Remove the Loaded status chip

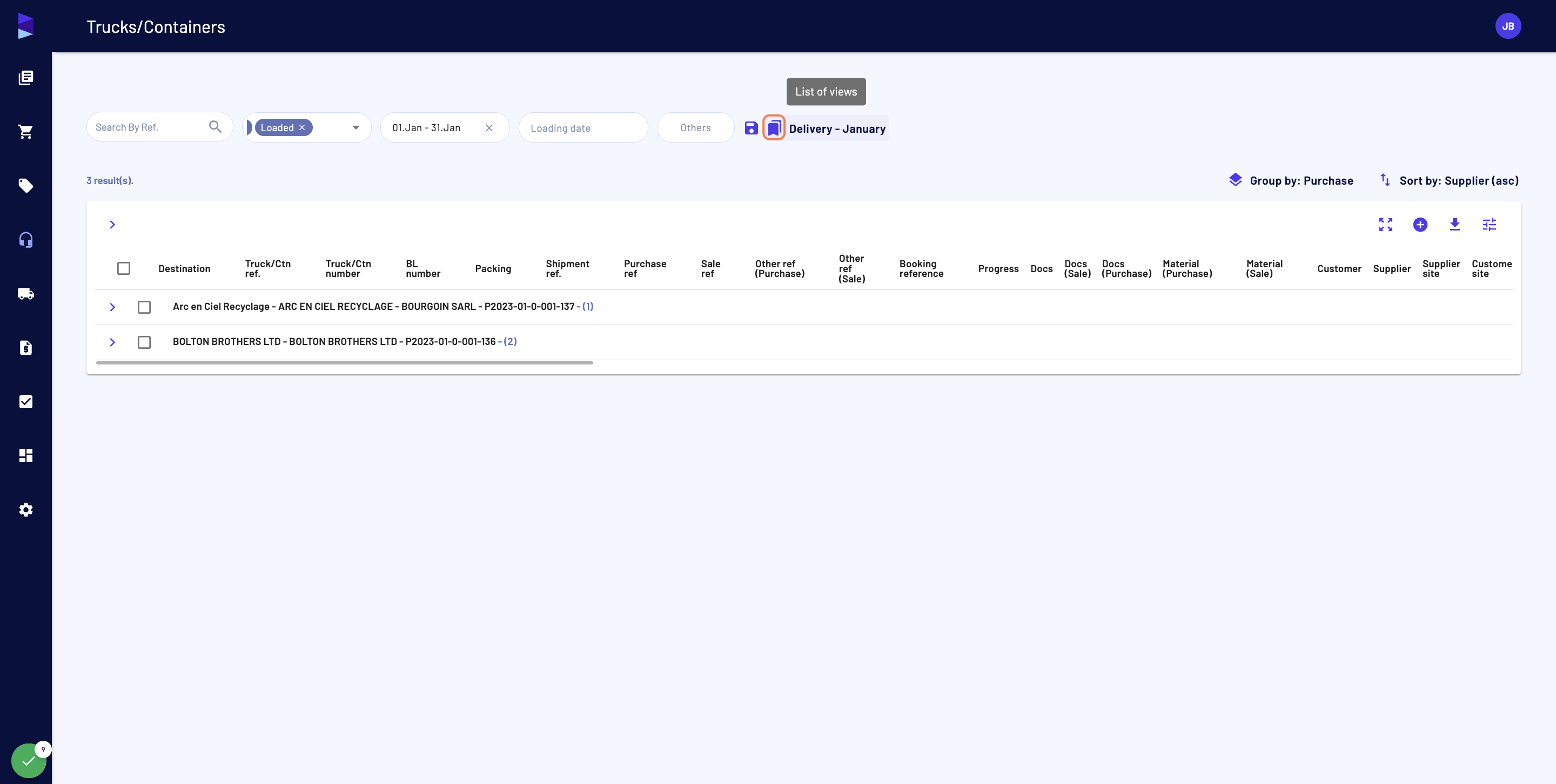(x=302, y=127)
